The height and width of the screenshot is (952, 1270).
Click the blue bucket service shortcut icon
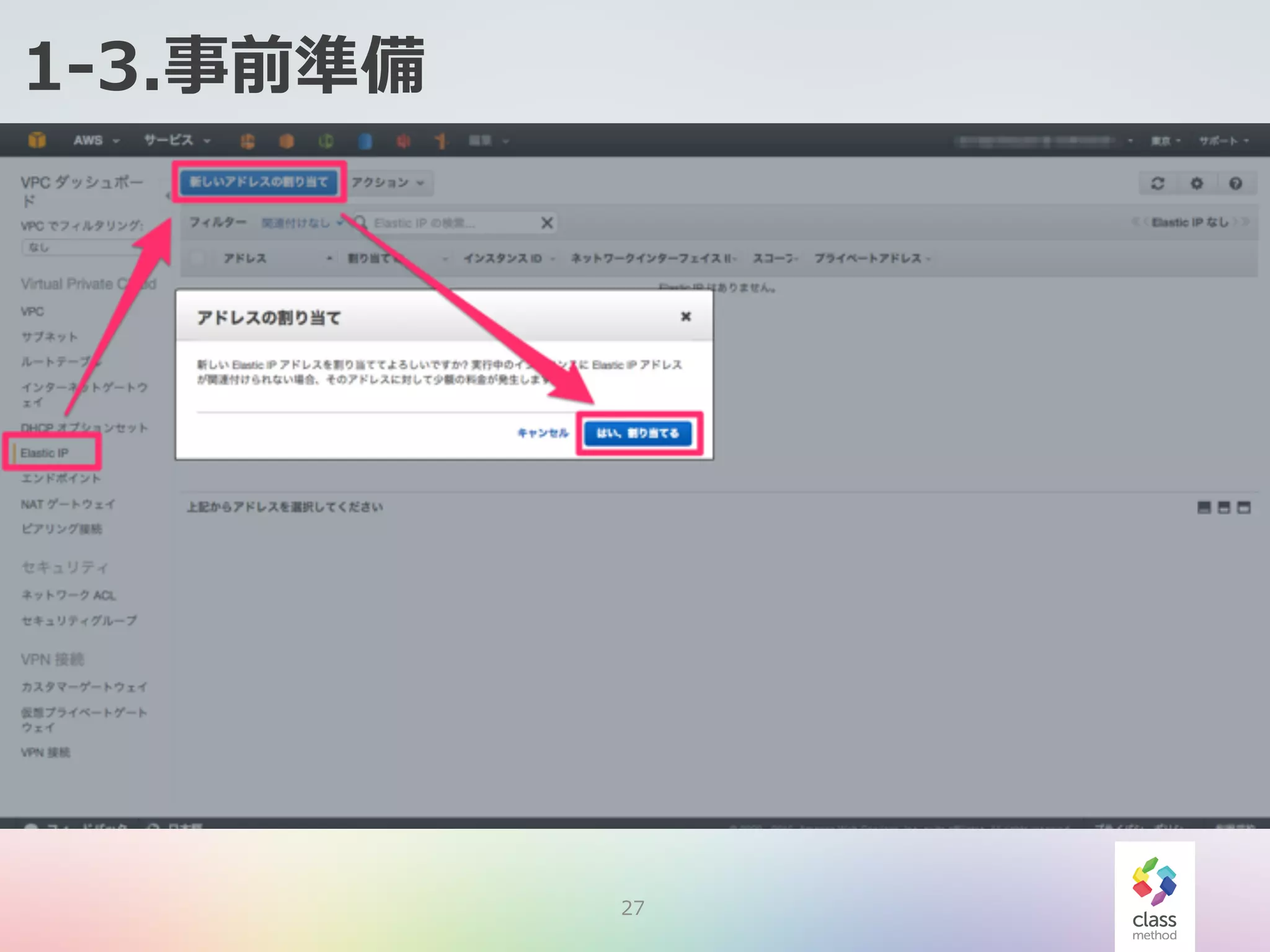[x=365, y=141]
